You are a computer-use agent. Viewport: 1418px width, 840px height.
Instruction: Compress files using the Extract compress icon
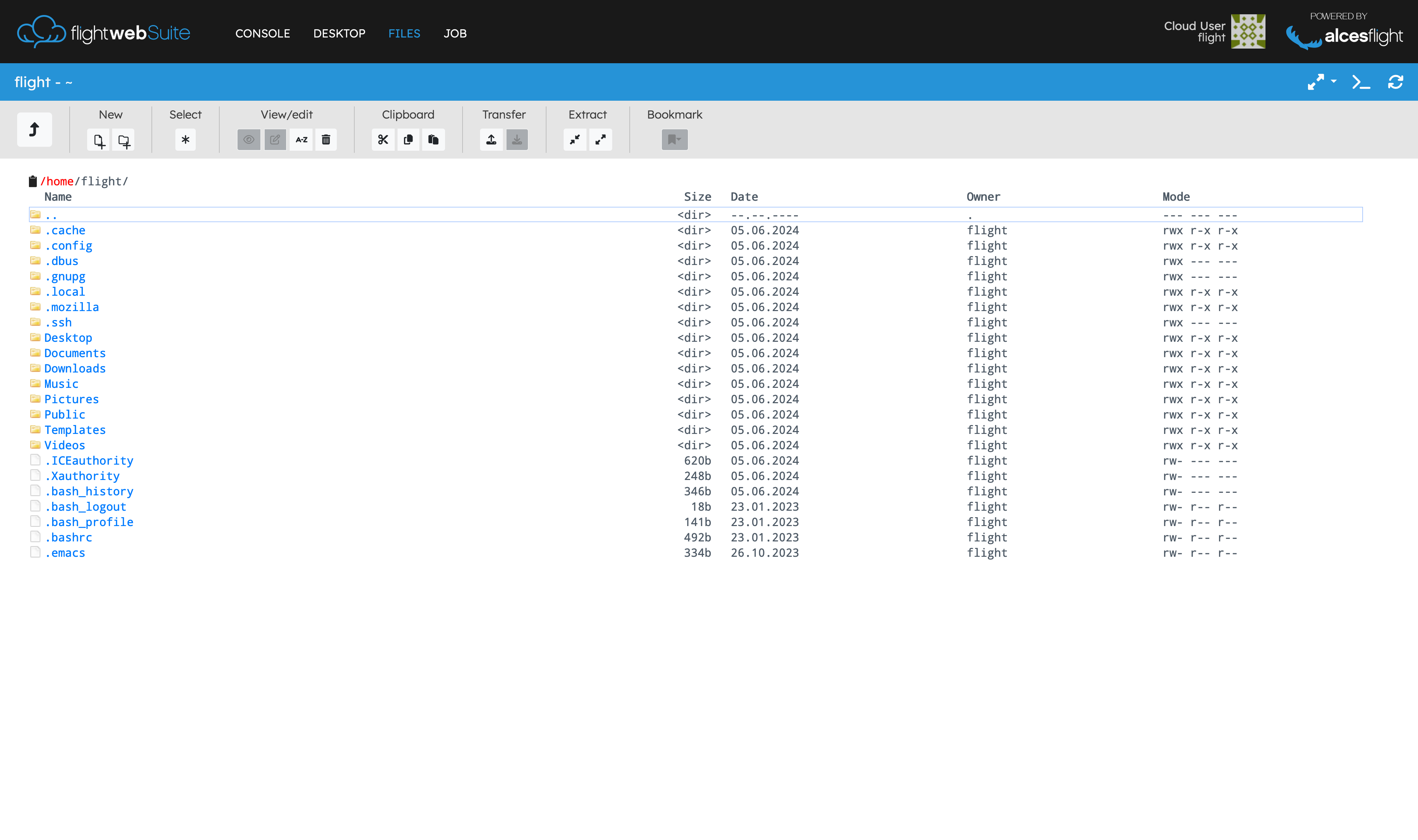[x=575, y=140]
